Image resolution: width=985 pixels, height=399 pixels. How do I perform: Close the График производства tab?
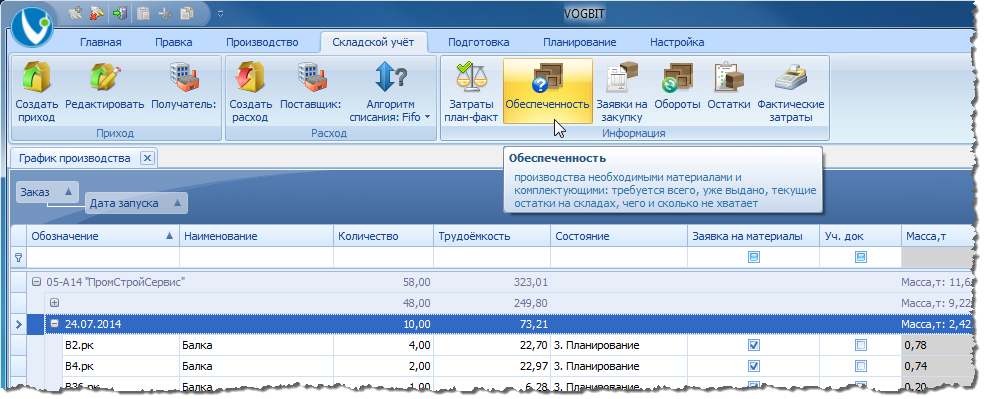147,158
